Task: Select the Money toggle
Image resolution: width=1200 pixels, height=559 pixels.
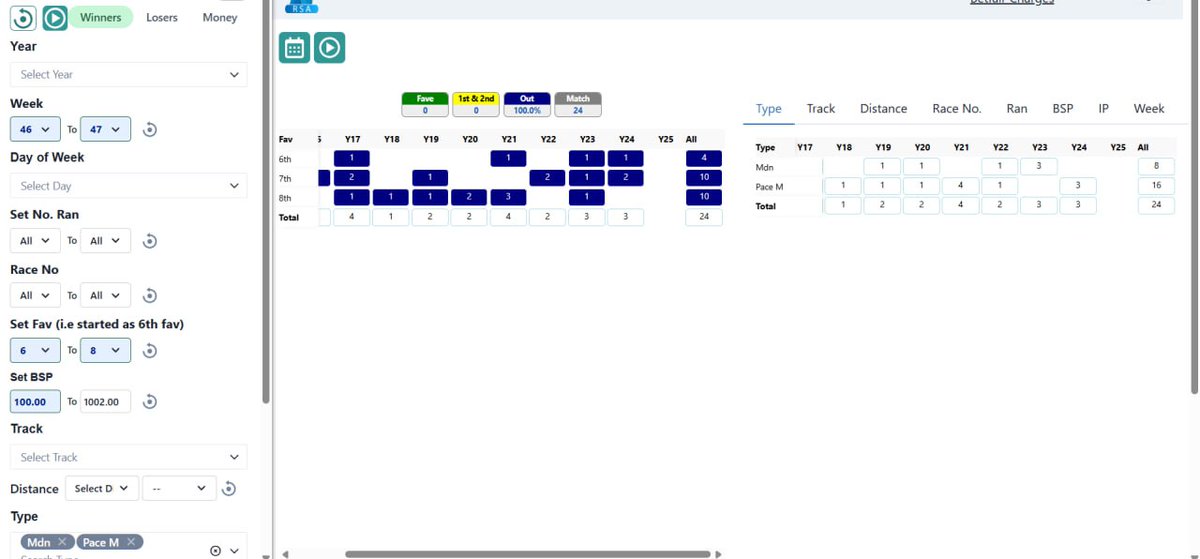Action: tap(220, 18)
